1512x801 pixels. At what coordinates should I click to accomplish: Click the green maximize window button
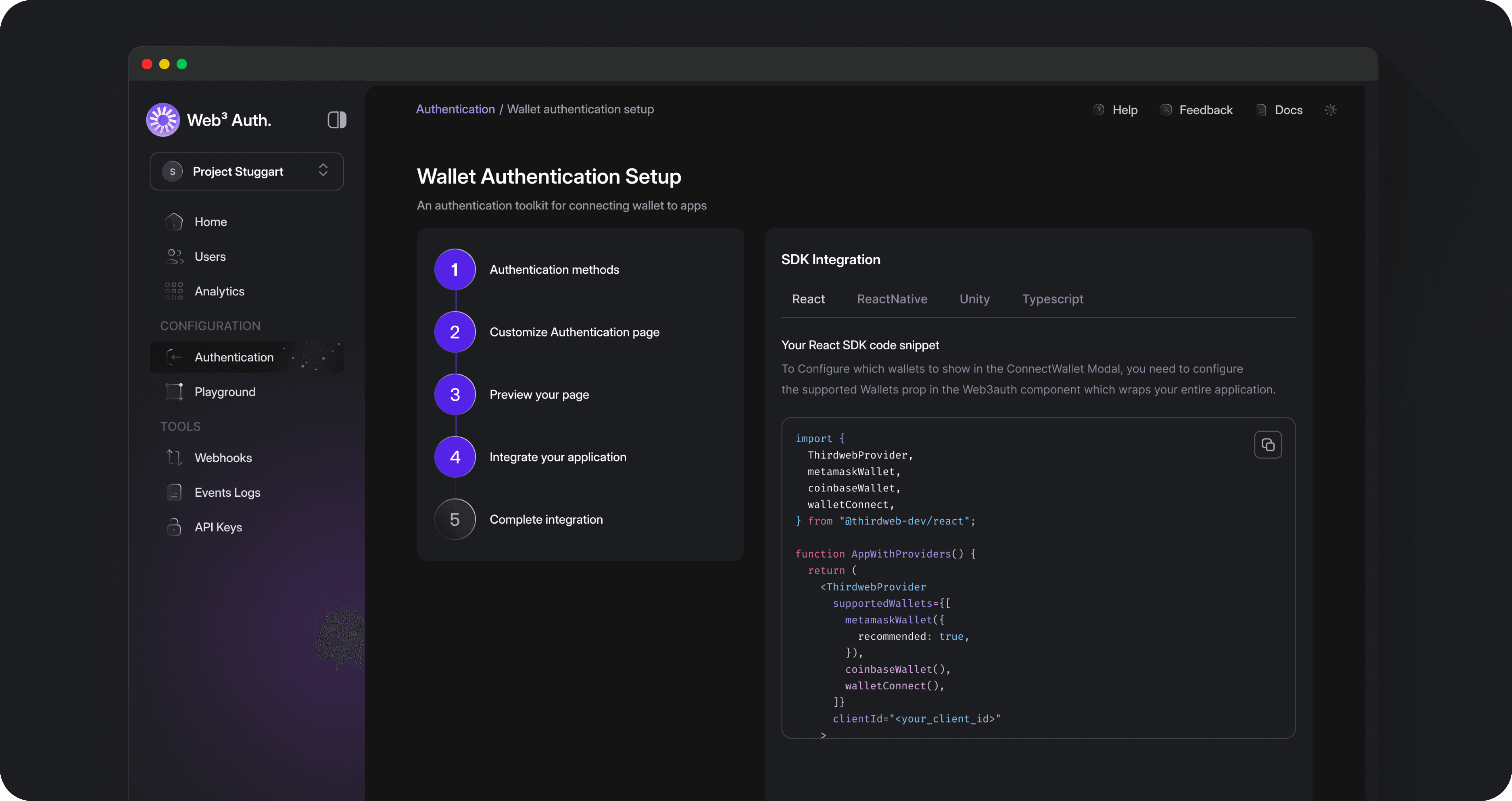182,64
